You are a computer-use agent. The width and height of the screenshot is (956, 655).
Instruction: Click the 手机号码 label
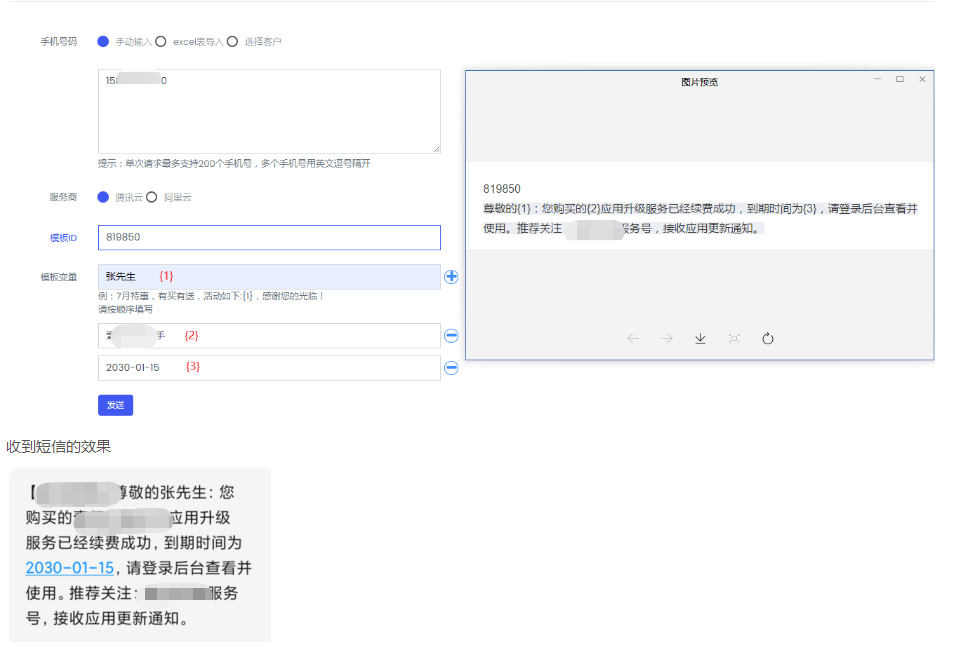(59, 41)
